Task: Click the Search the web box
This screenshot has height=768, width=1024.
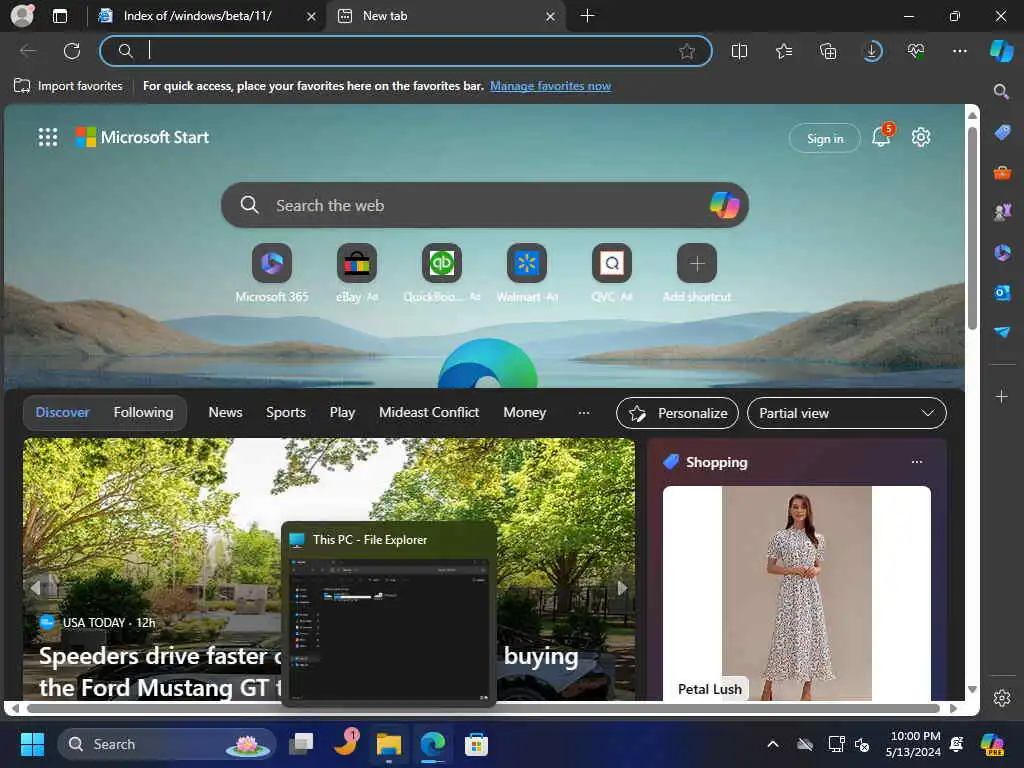Action: [x=485, y=205]
